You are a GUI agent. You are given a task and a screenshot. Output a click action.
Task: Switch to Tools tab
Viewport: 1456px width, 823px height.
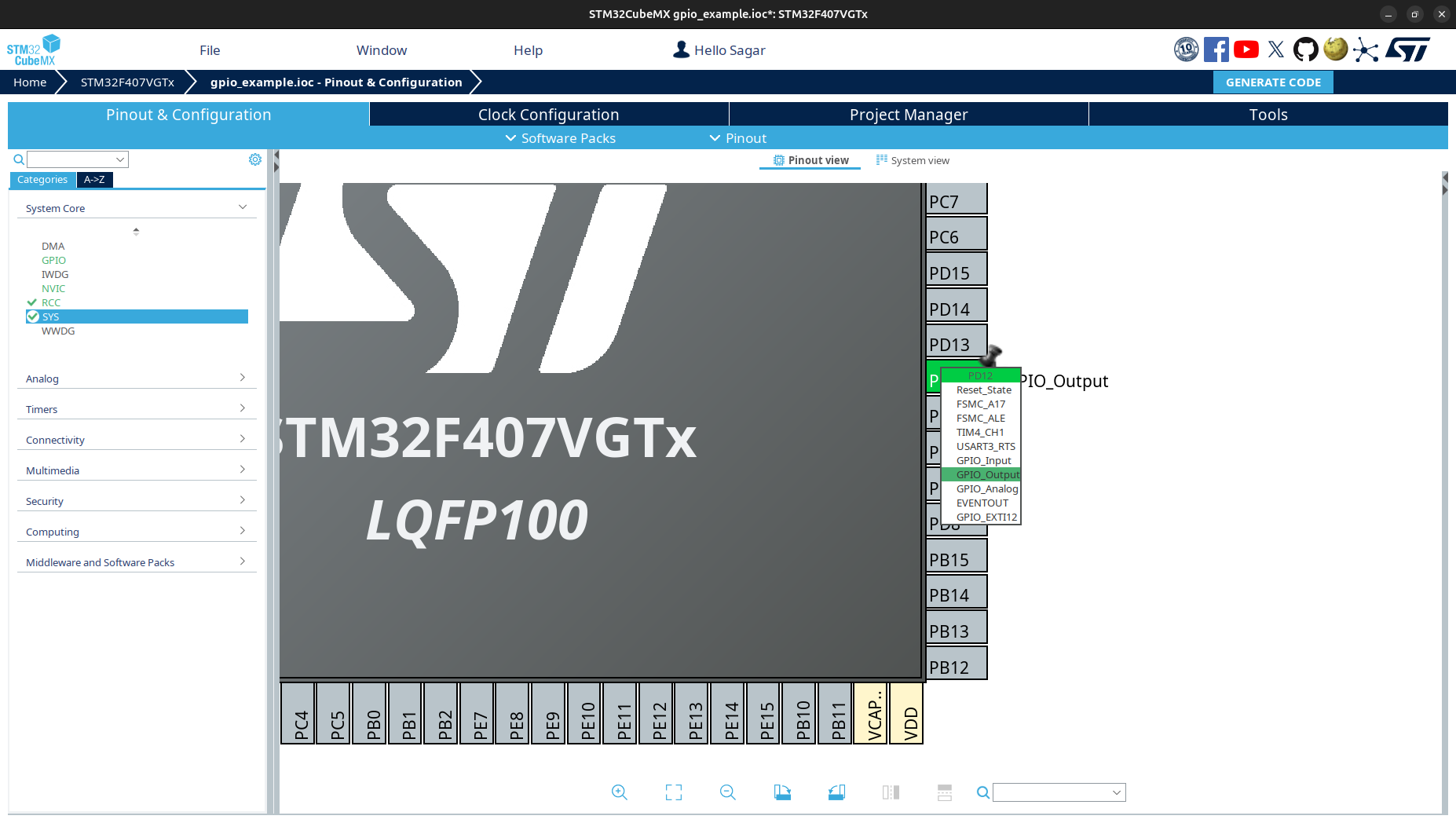1268,115
